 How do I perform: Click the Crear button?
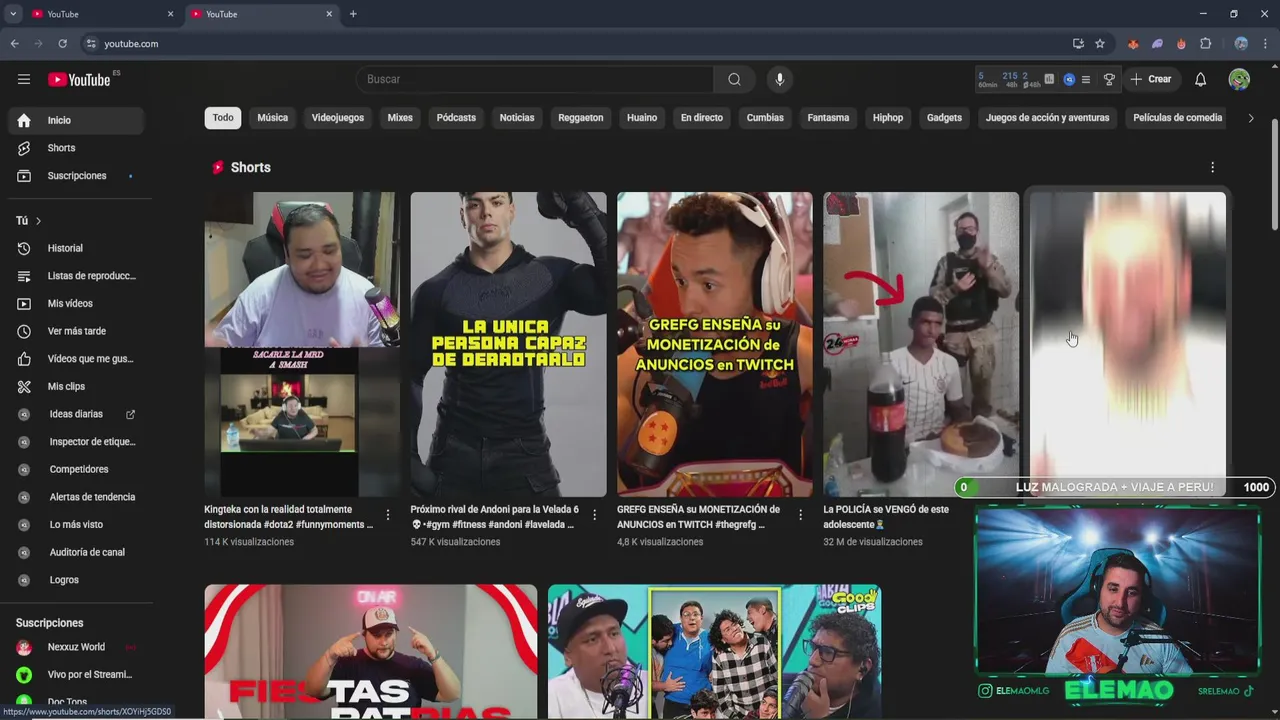pos(1150,79)
